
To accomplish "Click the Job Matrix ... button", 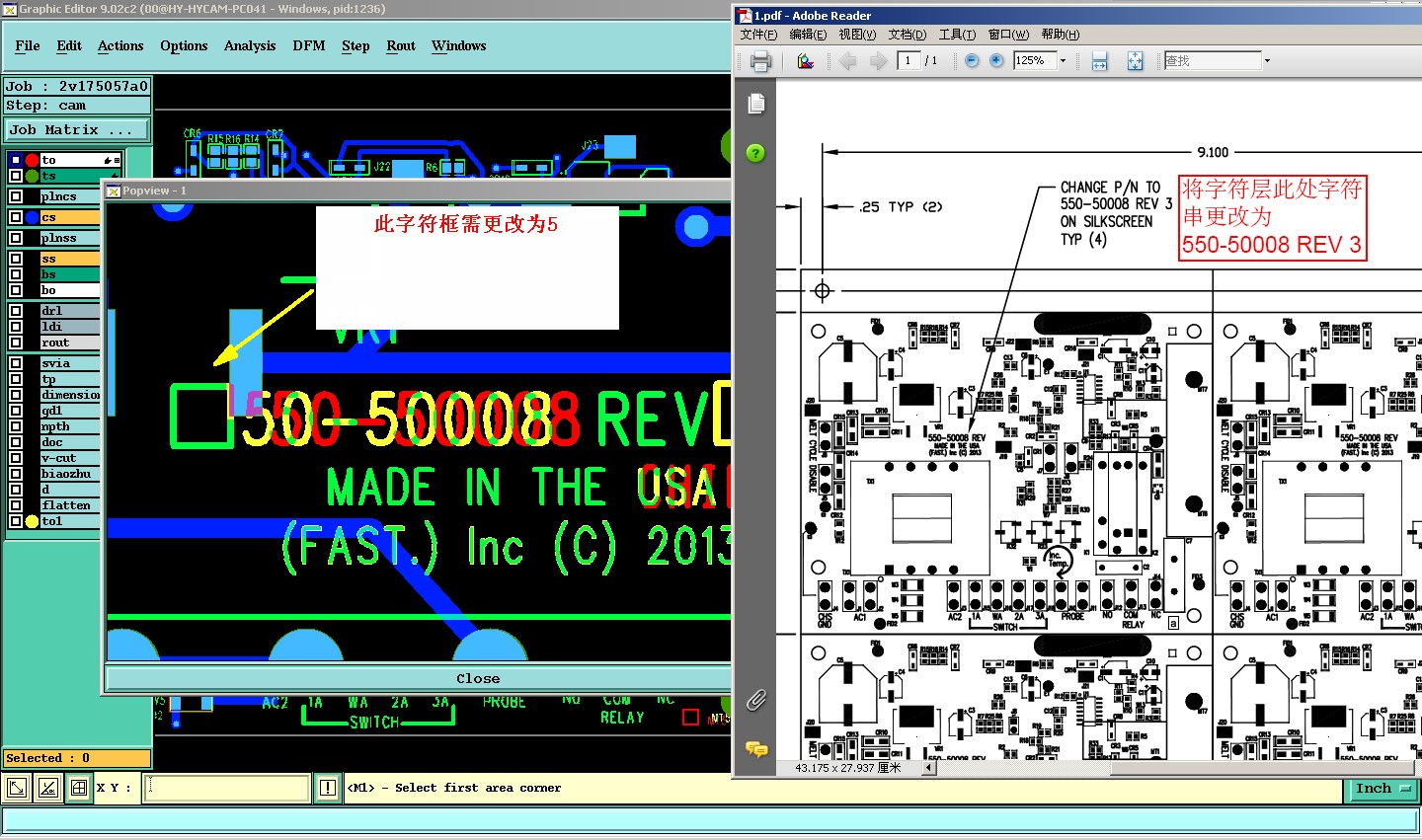I will pyautogui.click(x=77, y=129).
